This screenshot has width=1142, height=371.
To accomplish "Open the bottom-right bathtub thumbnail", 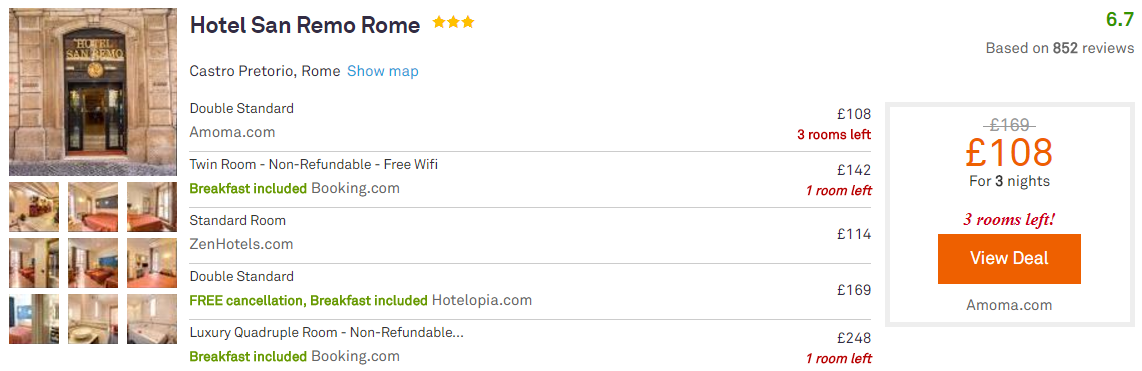I will tap(151, 319).
